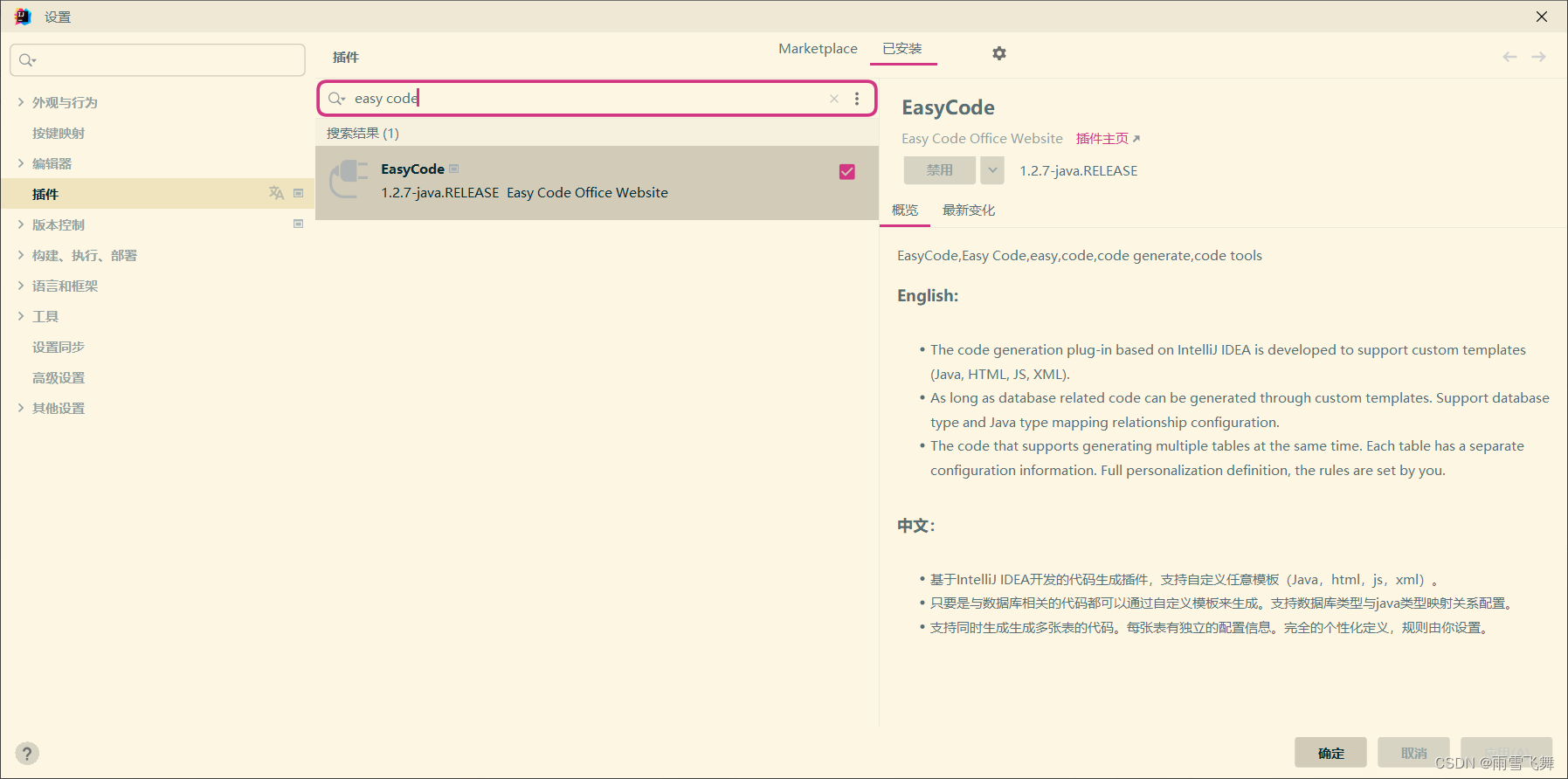
Task: Expand the 编辑器 tree node
Action: click(x=21, y=163)
